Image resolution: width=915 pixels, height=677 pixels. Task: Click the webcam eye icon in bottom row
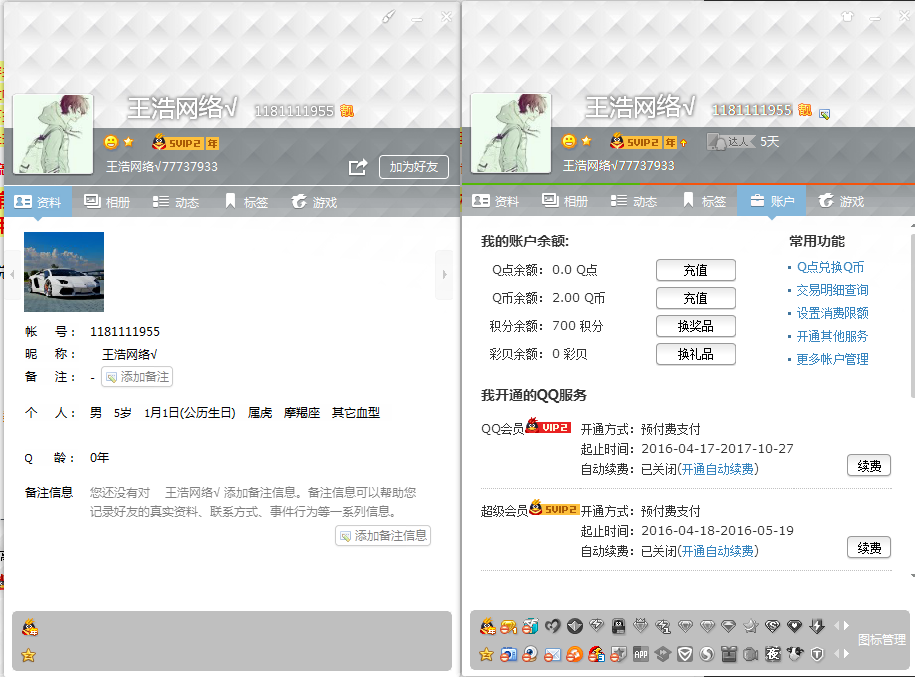tap(530, 654)
